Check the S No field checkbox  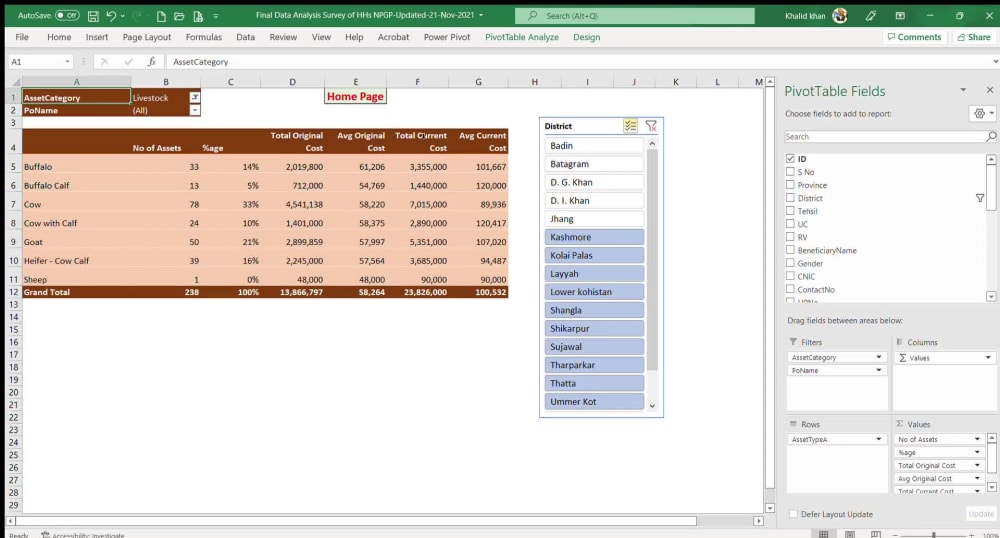(x=790, y=171)
